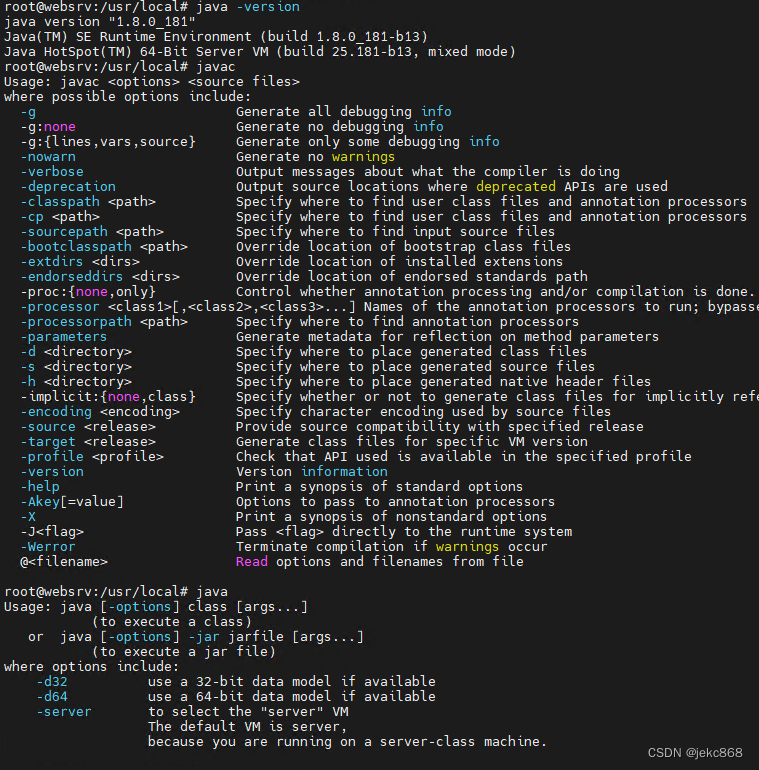Click the '-server' option

click(64, 712)
